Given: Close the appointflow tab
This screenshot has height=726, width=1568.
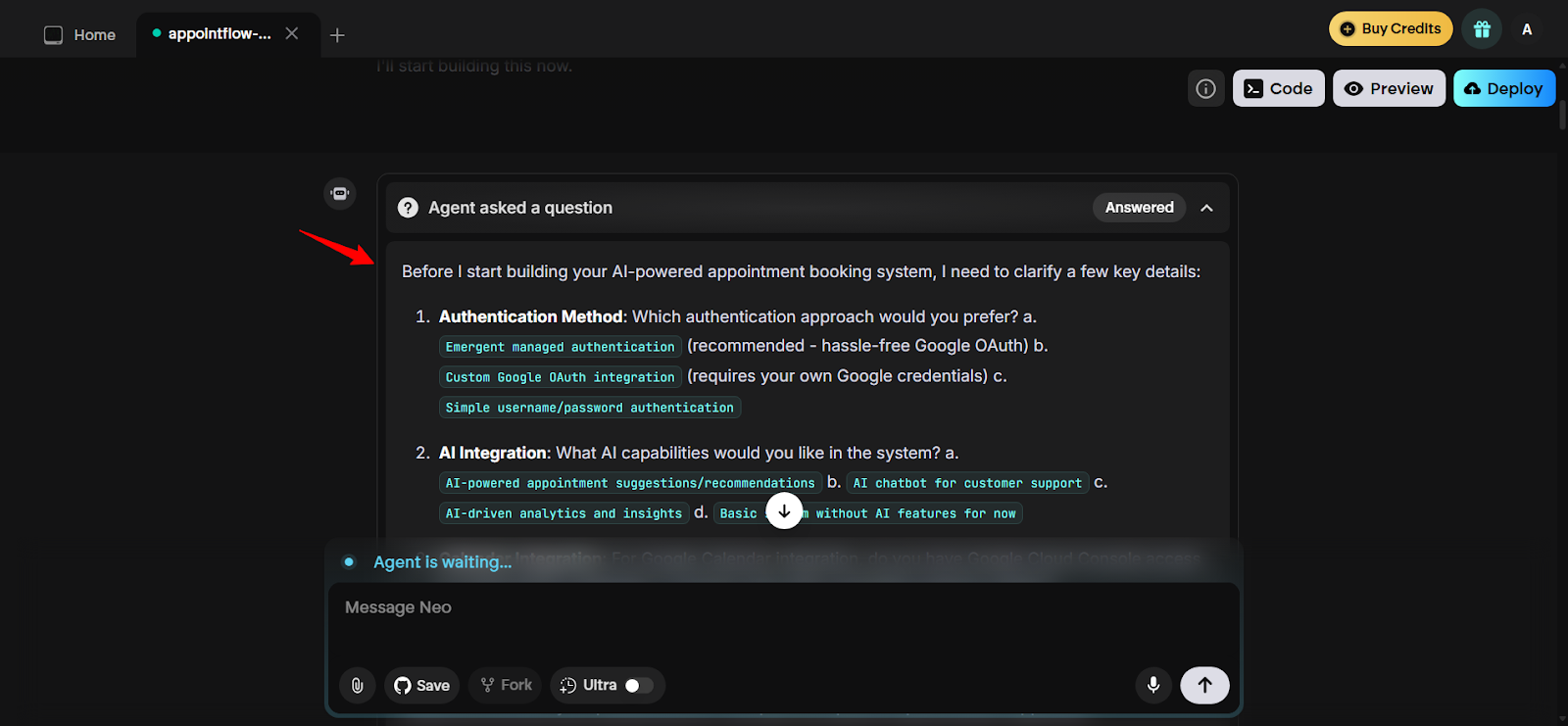Looking at the screenshot, I should point(292,33).
